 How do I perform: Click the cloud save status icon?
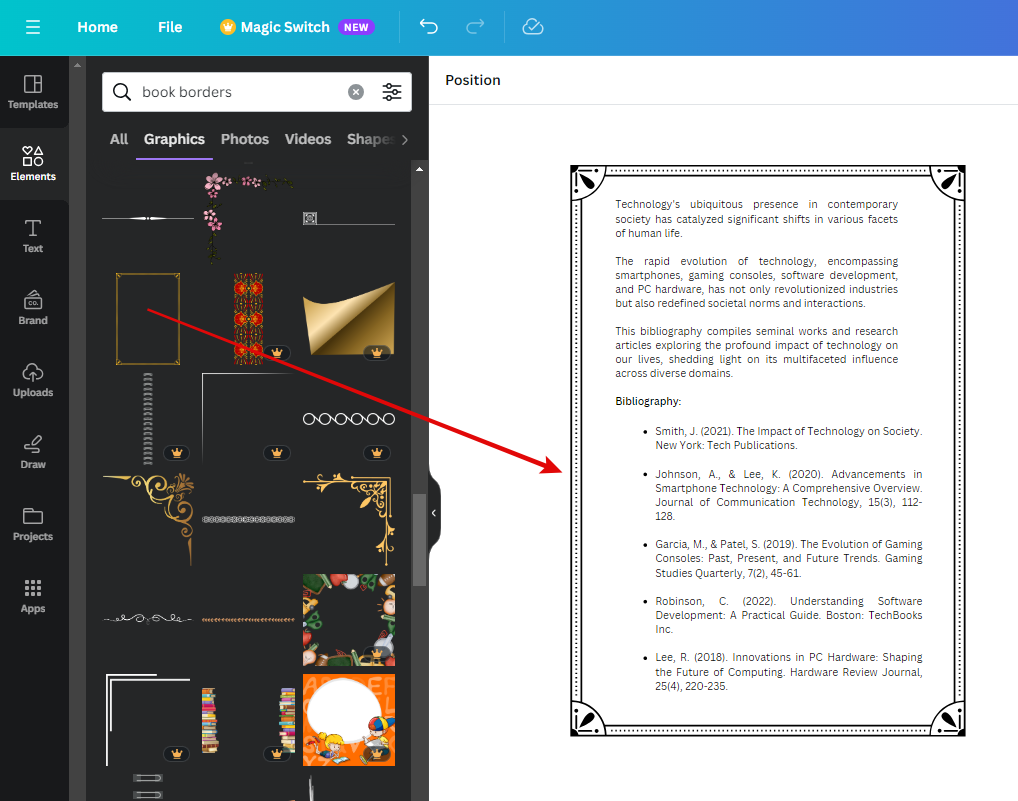tap(532, 27)
